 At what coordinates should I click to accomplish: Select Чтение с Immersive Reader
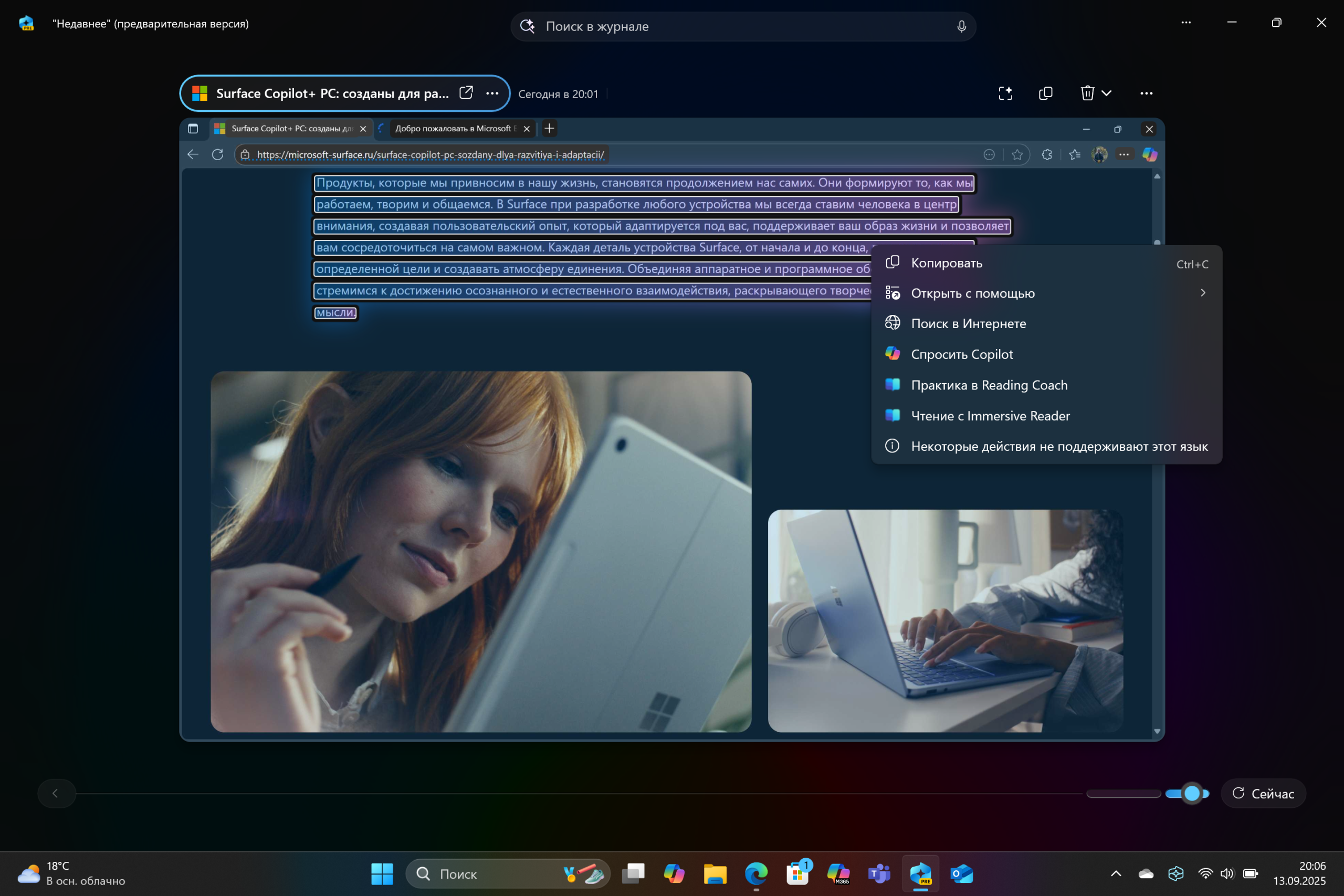(1046, 416)
